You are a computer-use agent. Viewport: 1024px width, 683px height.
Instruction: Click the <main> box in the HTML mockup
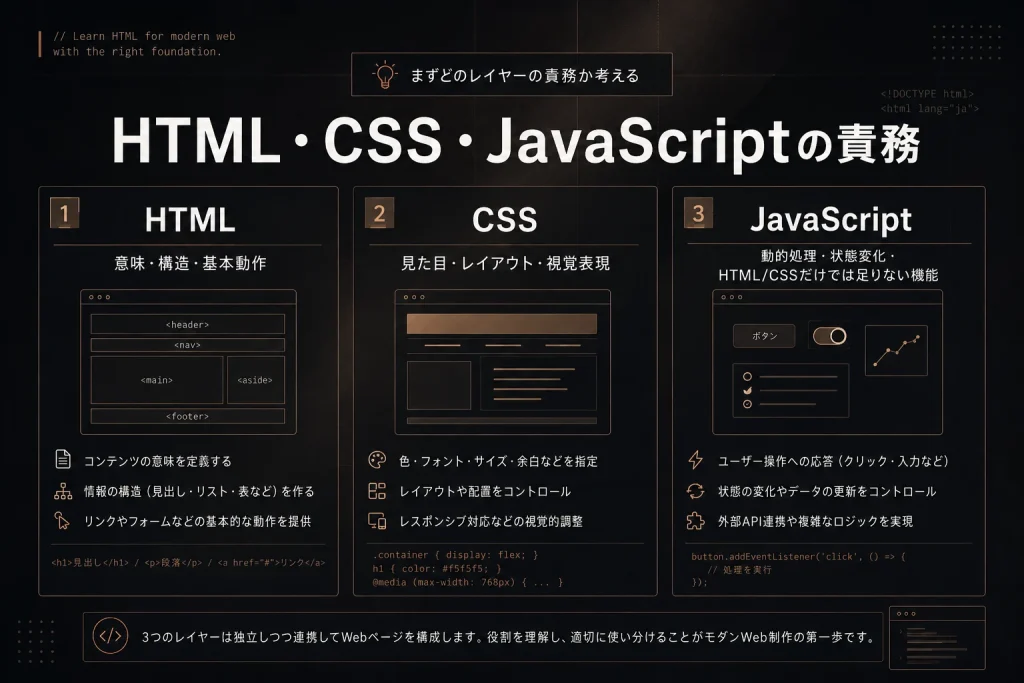click(x=157, y=380)
